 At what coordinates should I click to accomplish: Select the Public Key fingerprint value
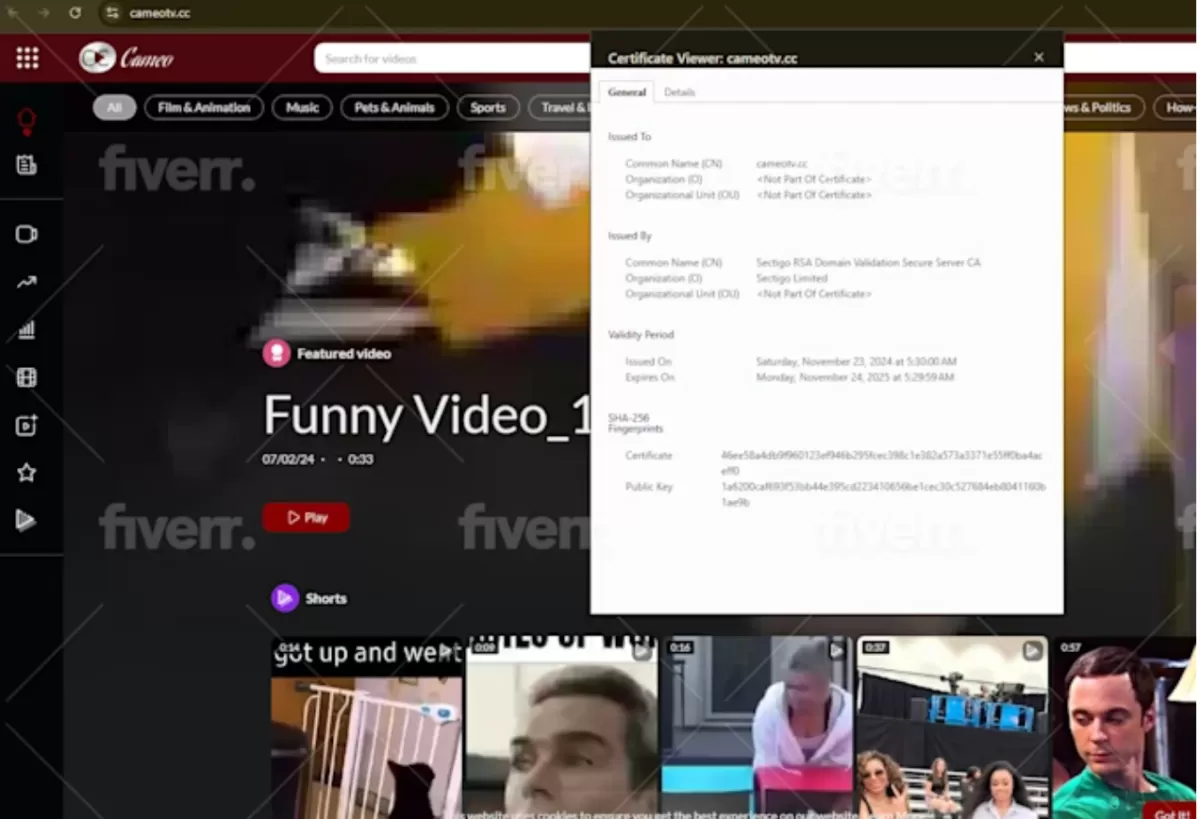884,494
